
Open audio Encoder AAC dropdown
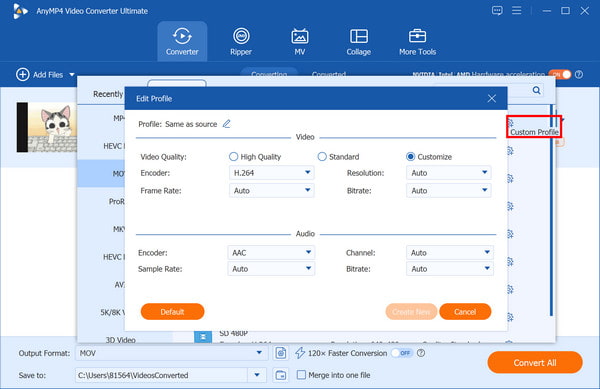click(x=271, y=252)
